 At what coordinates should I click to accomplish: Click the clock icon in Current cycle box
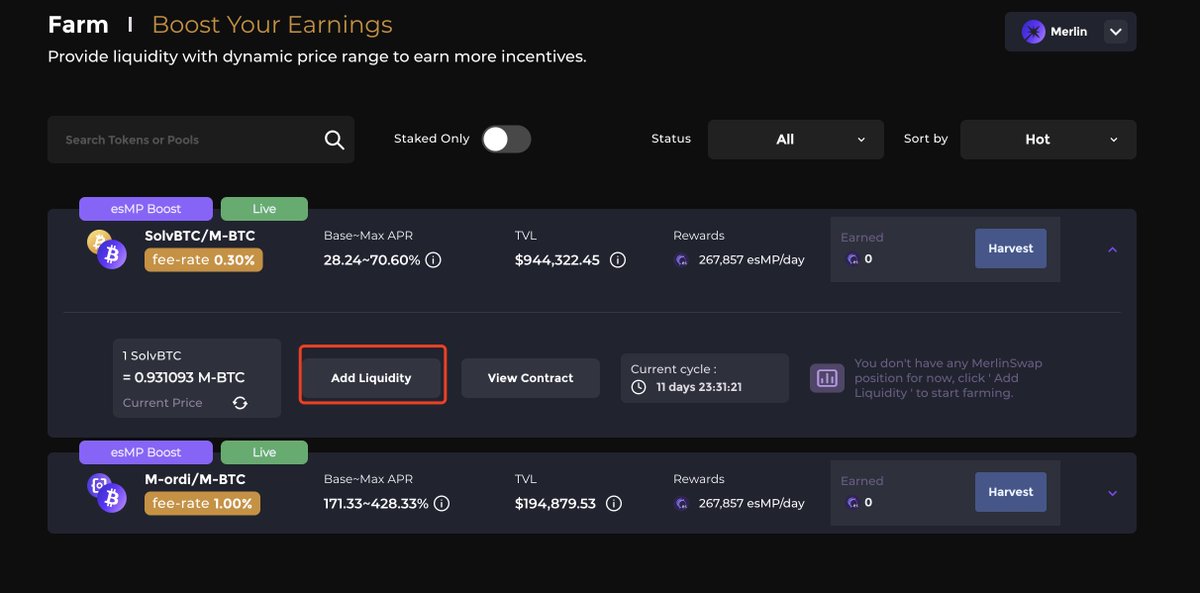click(638, 387)
